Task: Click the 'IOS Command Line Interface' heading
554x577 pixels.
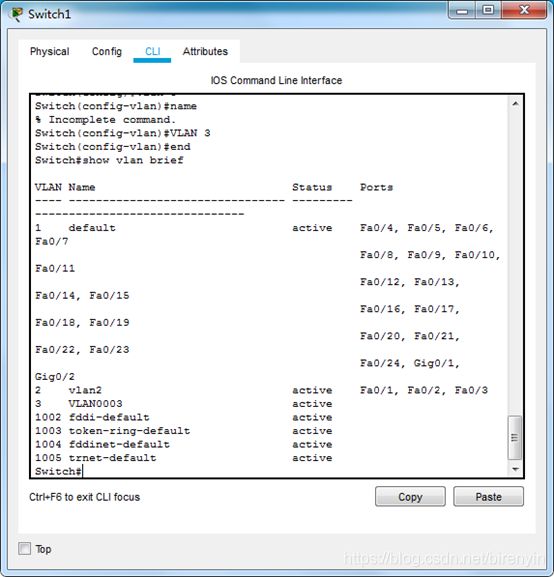Action: tap(276, 80)
